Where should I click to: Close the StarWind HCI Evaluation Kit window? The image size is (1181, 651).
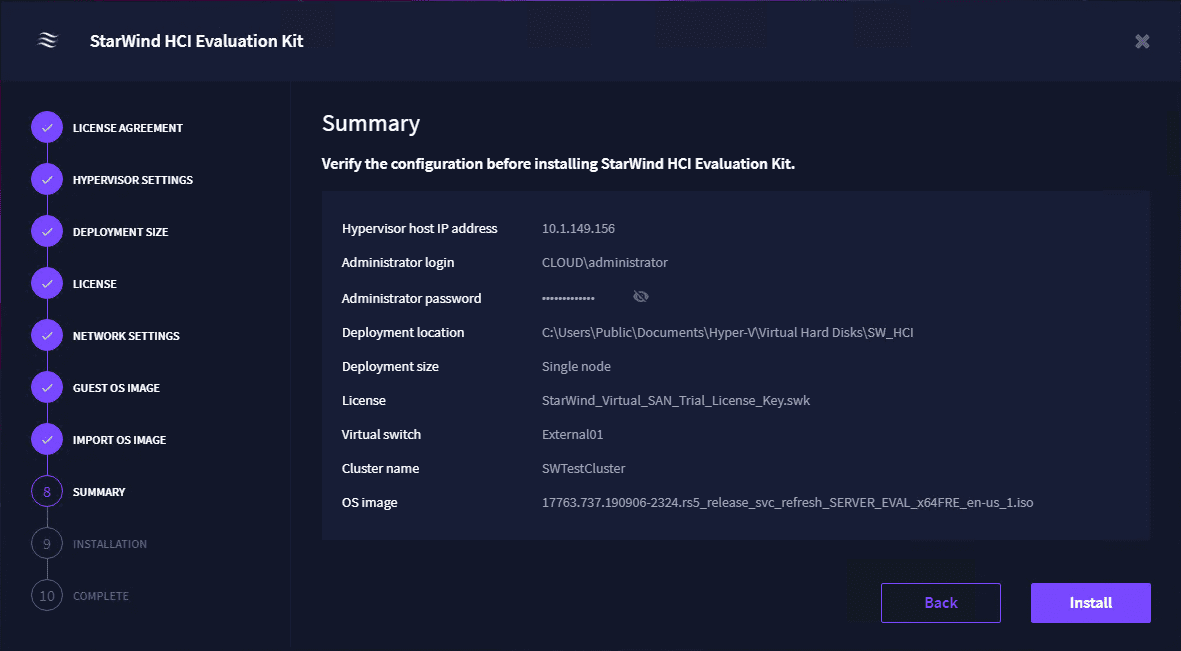tap(1142, 41)
